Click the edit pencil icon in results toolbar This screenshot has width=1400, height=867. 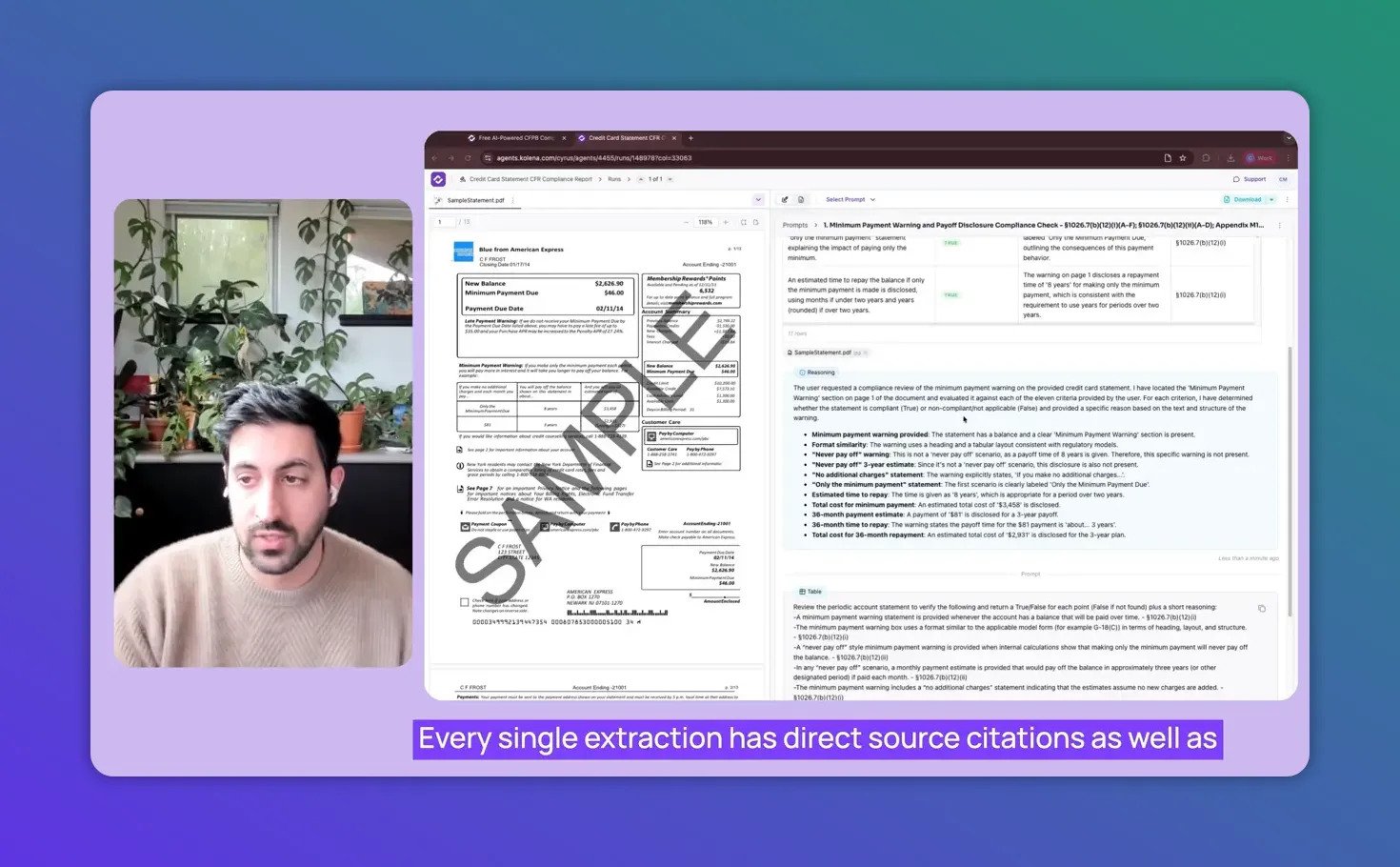[785, 200]
